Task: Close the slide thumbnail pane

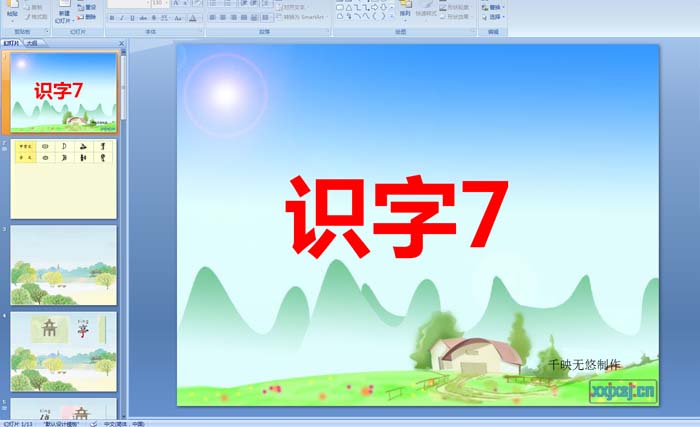Action: pyautogui.click(x=121, y=44)
